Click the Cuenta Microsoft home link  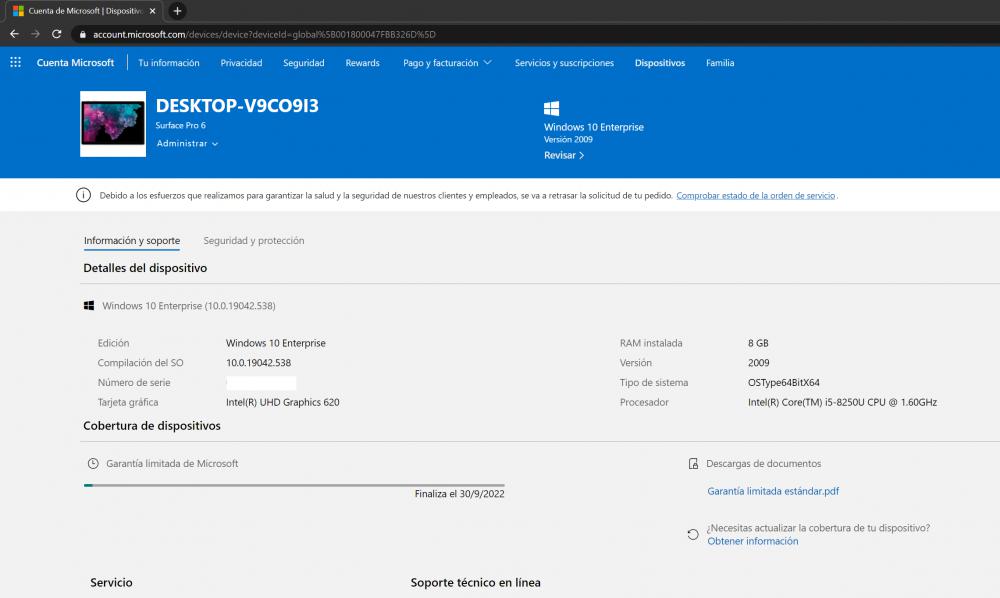(75, 62)
